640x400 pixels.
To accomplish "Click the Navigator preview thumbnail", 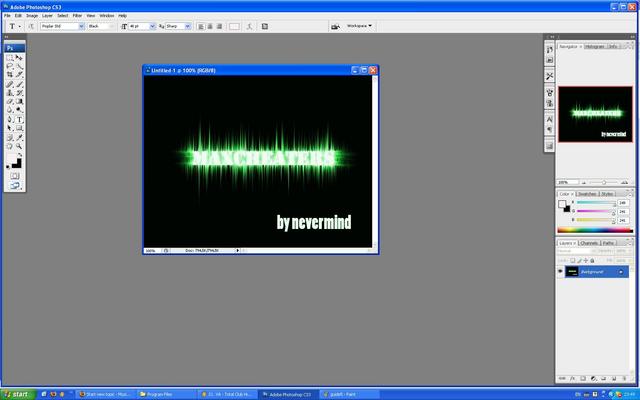I will [595, 114].
